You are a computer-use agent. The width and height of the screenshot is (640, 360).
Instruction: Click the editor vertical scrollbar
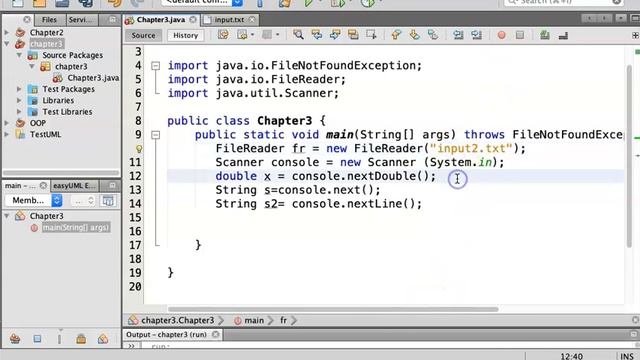tap(629, 155)
